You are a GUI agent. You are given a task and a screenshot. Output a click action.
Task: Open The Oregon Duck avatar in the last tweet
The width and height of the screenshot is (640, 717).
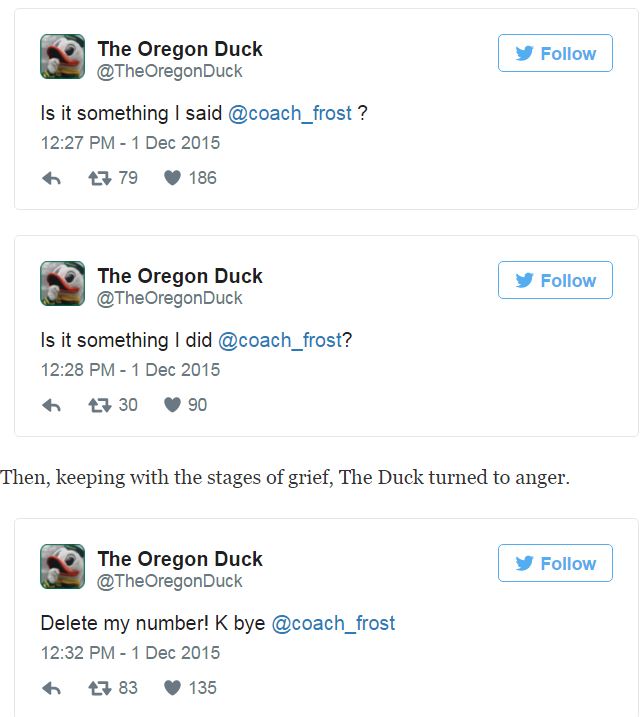tap(62, 566)
